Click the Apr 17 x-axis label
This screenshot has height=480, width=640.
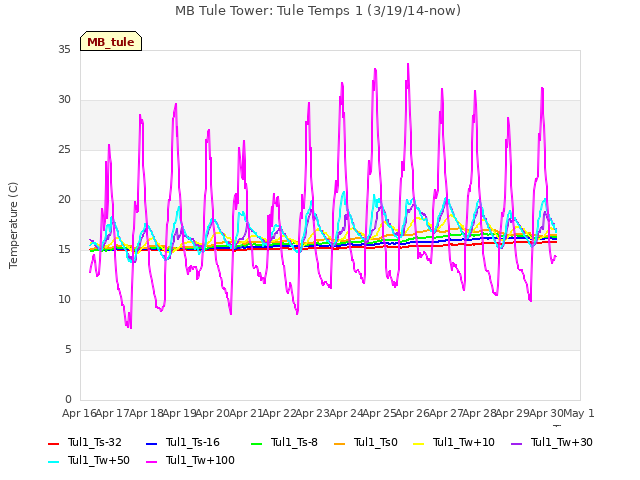(x=113, y=413)
